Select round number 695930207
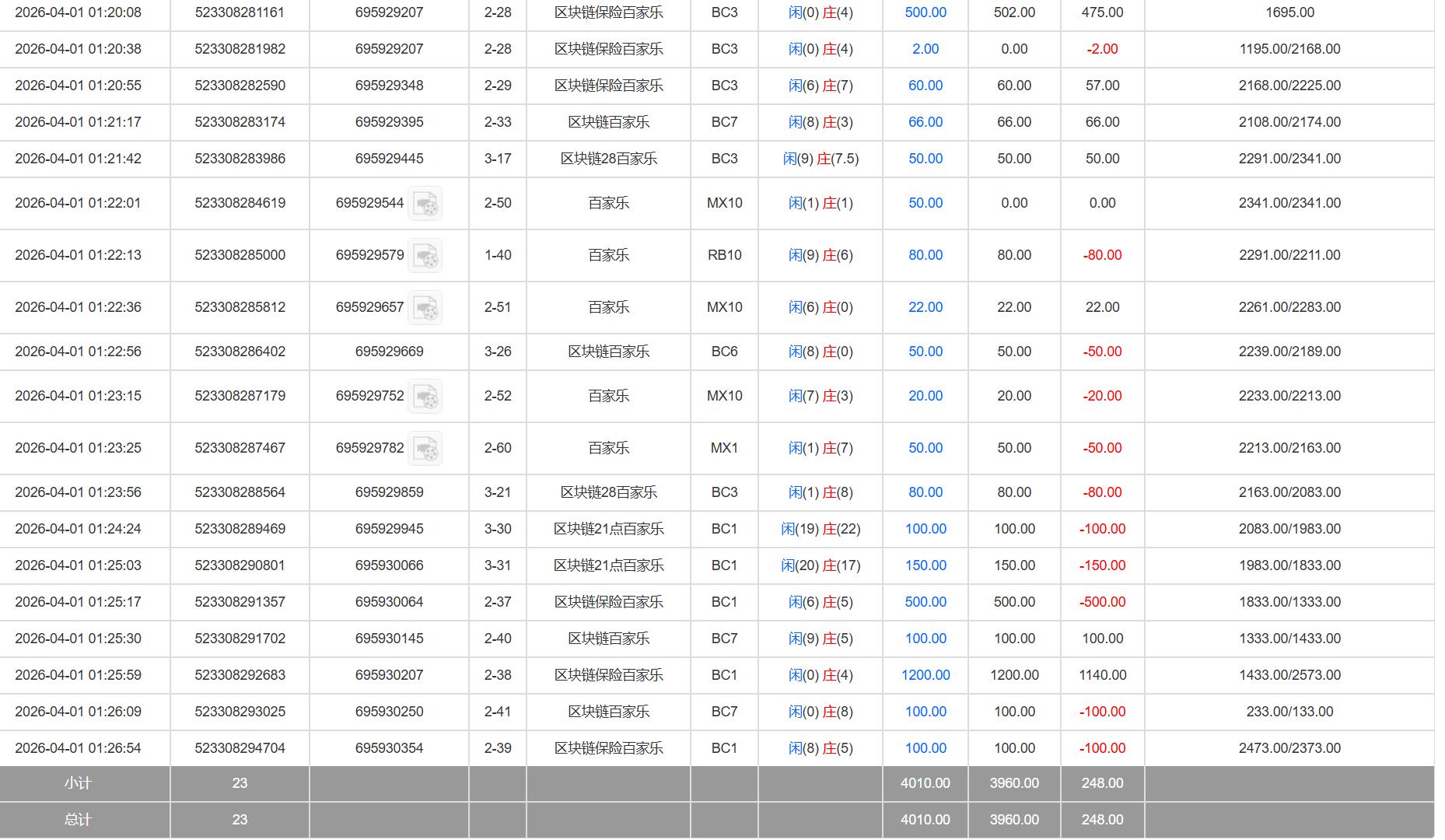Image resolution: width=1445 pixels, height=840 pixels. tap(389, 675)
